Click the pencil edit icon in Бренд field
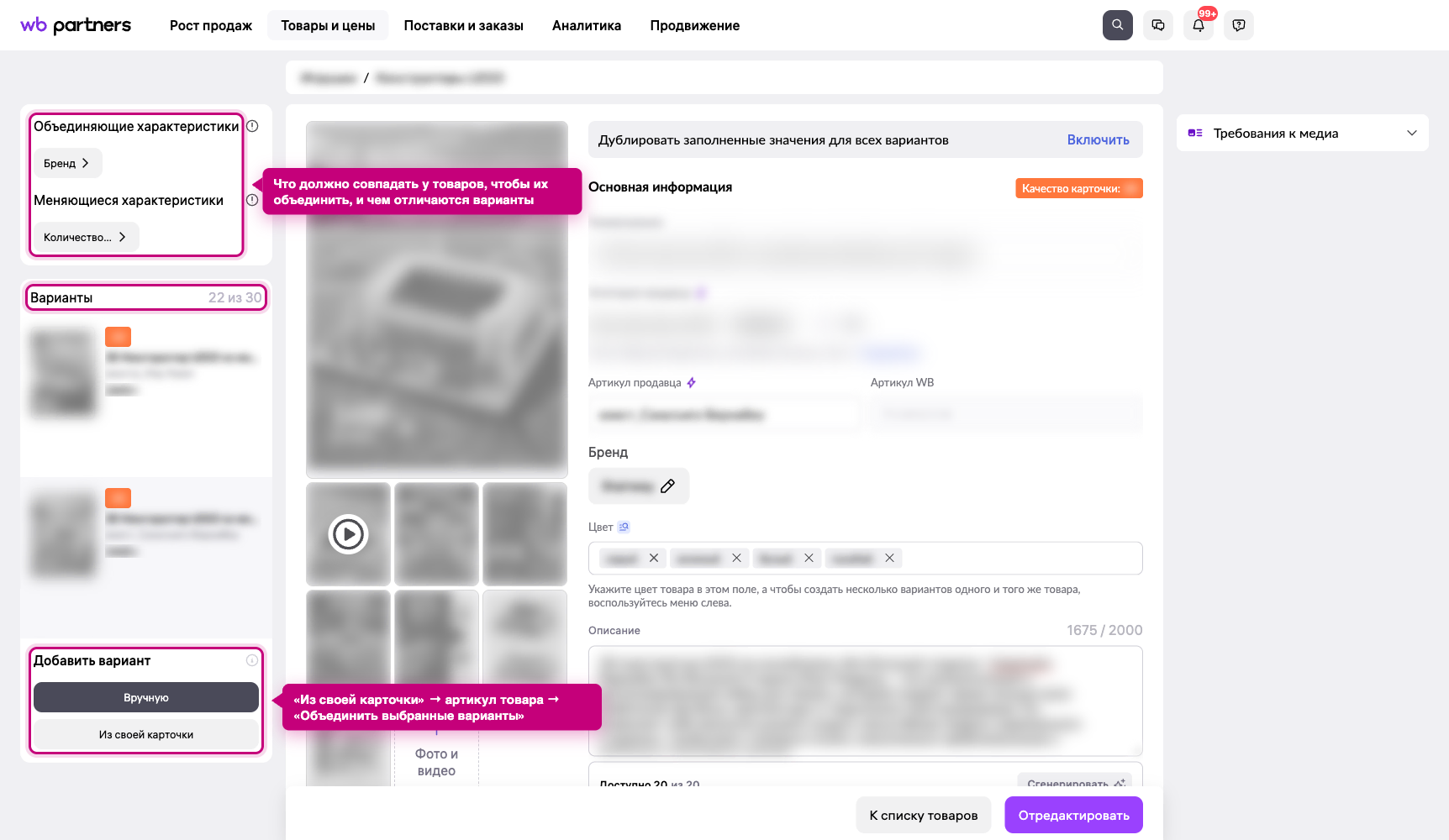Viewport: 1449px width, 840px height. point(667,486)
